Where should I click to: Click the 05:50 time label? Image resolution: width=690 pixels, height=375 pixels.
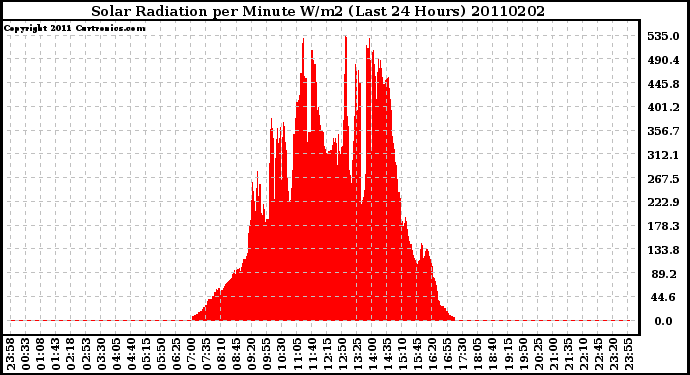(x=161, y=355)
